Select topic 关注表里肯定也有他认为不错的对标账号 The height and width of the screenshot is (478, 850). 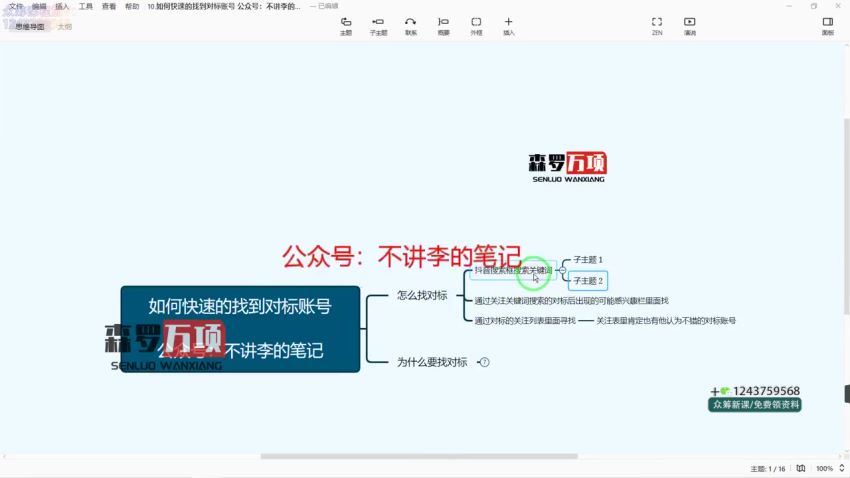click(666, 321)
